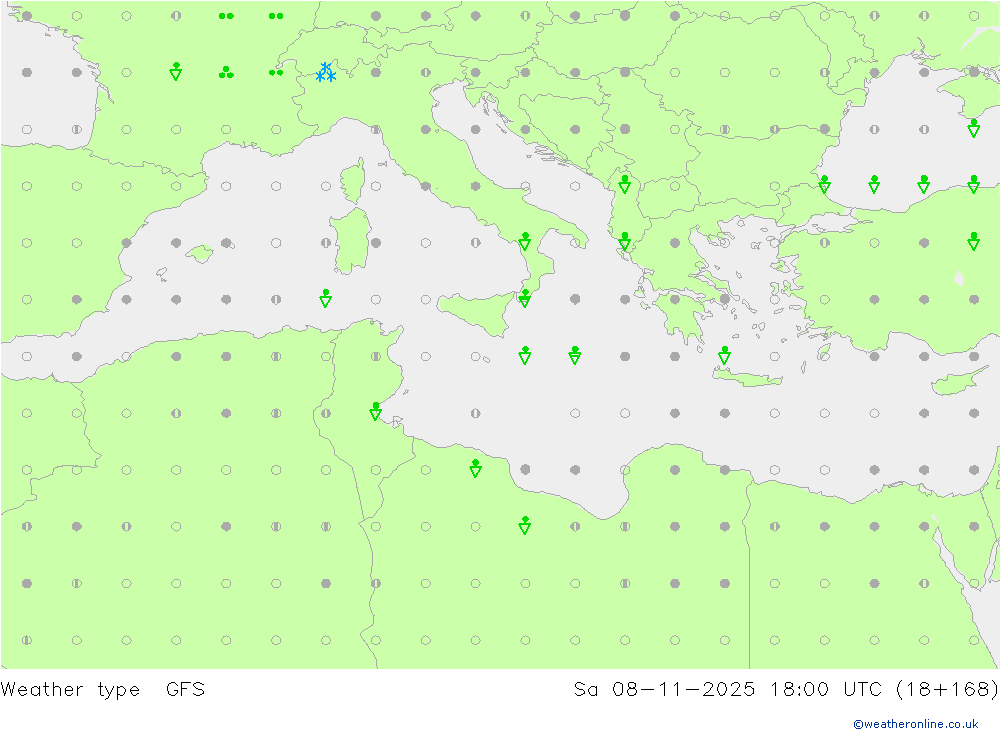
Task: Click the shower symbol deep inland in Libya
Action: (525, 525)
